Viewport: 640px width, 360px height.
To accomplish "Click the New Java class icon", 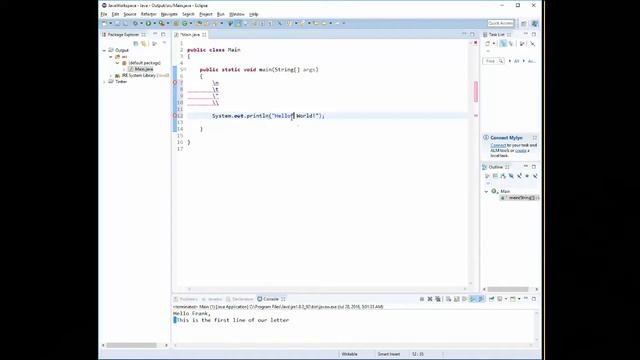I will coord(185,24).
